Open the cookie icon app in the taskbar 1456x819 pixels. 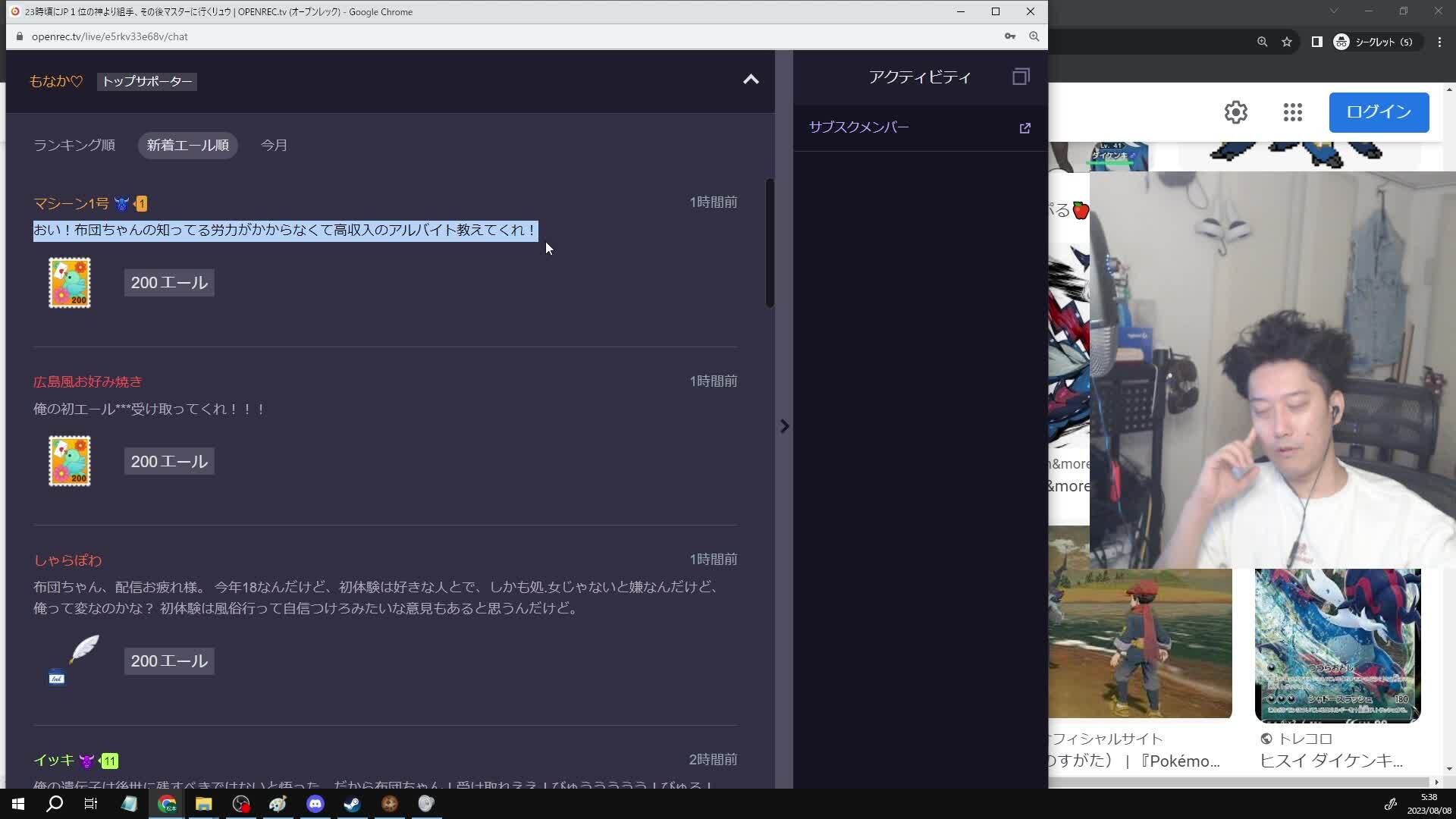[390, 804]
